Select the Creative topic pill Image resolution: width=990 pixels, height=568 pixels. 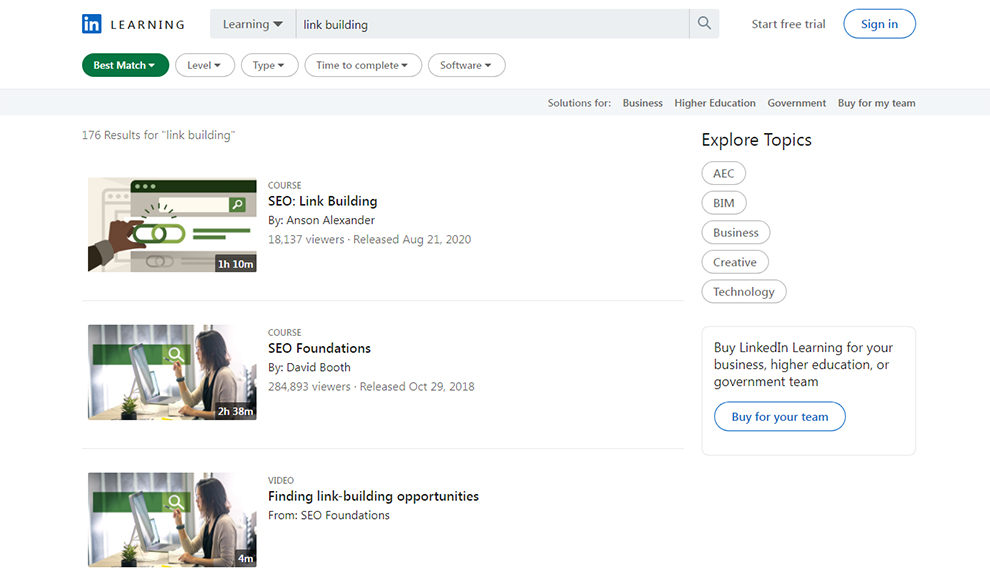[735, 263]
